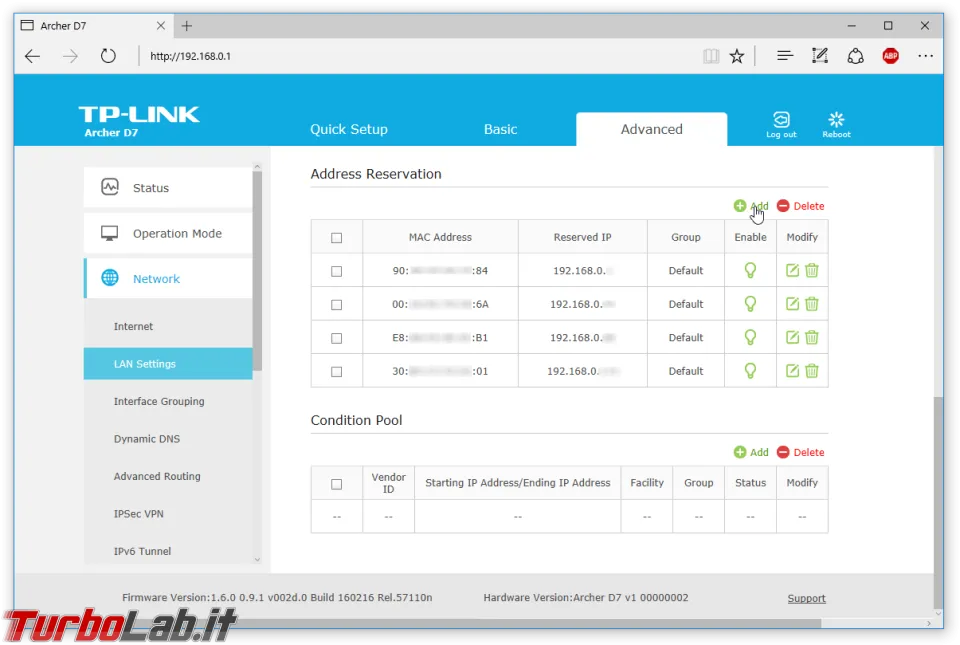Edit the reservation for MAC ending :01
This screenshot has width=960, height=645.
792,370
